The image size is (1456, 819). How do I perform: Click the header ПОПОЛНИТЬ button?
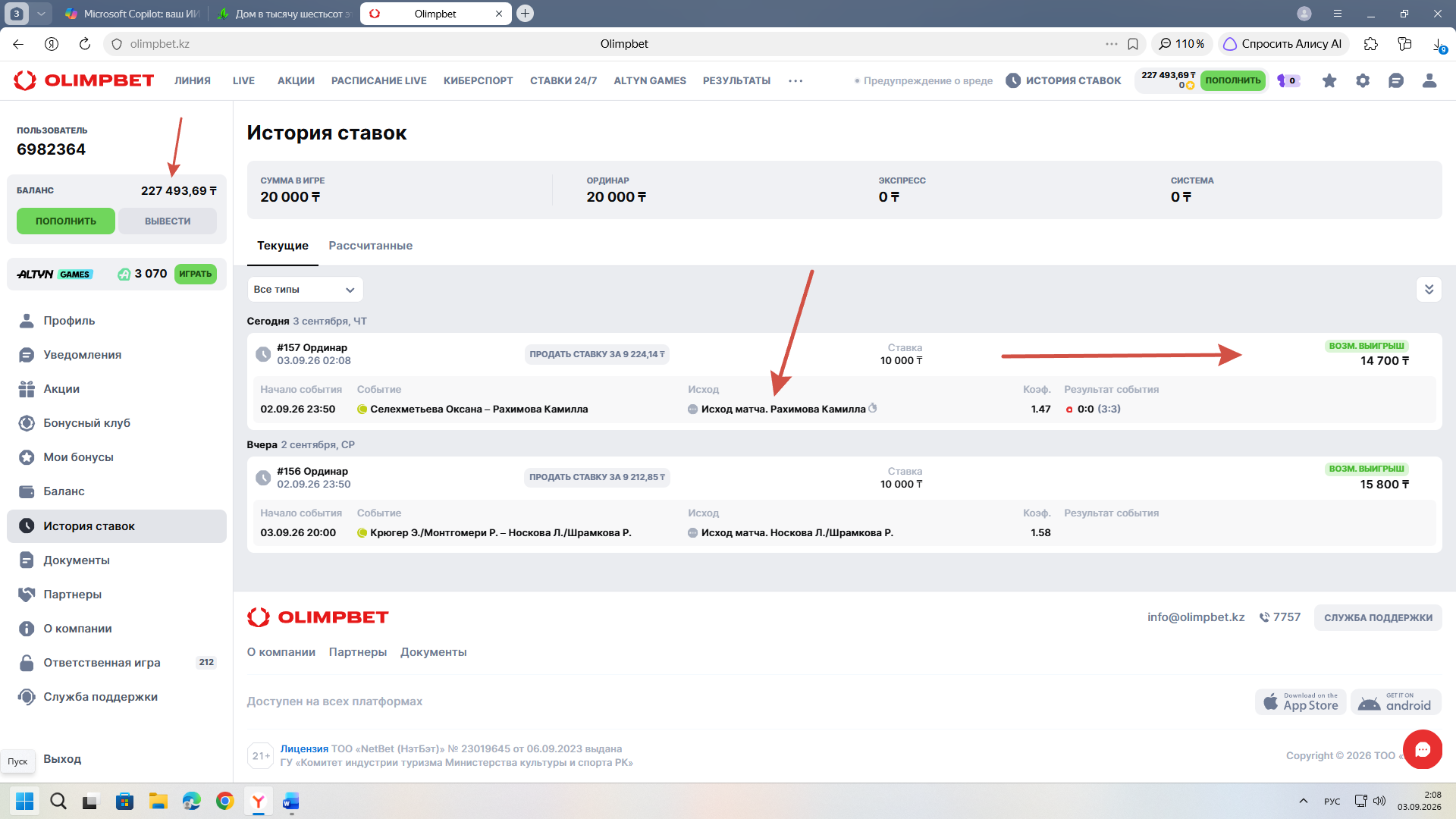click(1233, 80)
